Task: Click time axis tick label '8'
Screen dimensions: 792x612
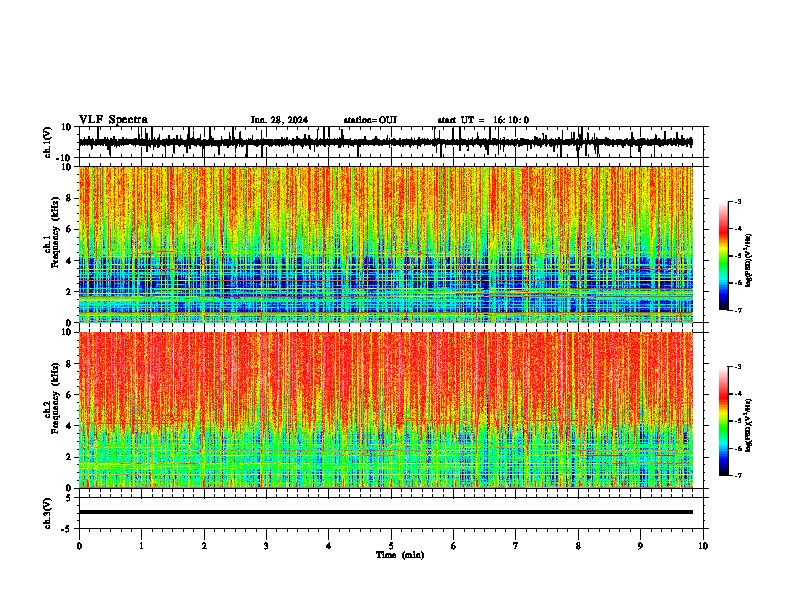Action: (578, 546)
